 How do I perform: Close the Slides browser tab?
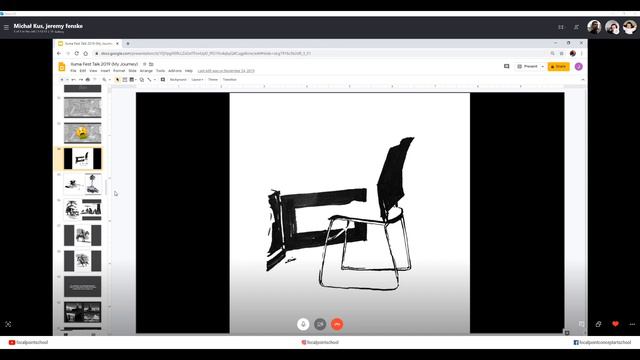(x=117, y=43)
